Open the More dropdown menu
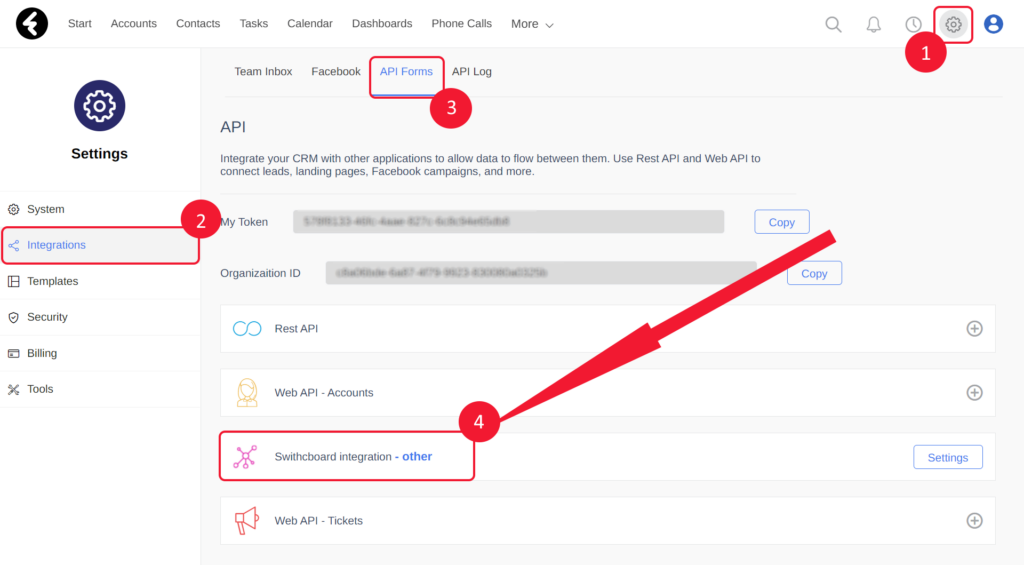 [532, 24]
